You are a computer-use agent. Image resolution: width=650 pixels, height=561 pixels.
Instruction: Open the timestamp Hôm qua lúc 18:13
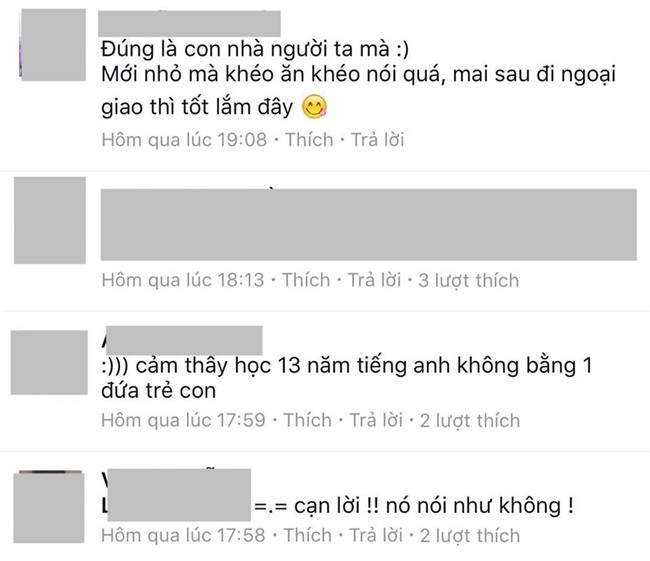183,280
